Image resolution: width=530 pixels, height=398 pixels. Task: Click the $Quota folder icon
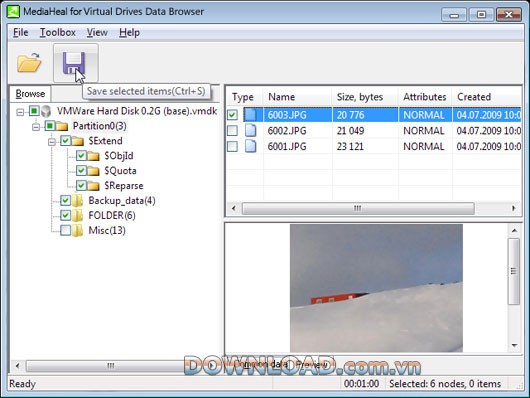pyautogui.click(x=93, y=171)
